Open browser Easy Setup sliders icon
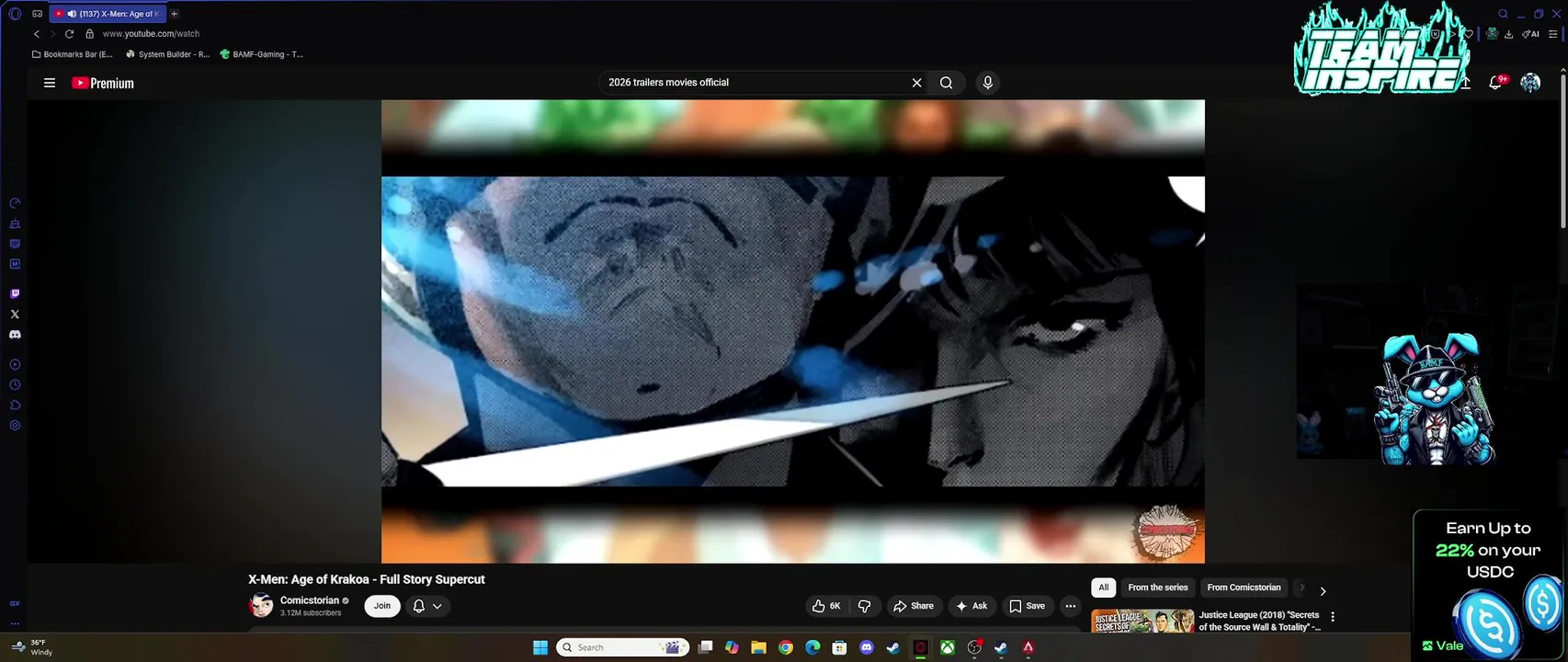 [1553, 34]
